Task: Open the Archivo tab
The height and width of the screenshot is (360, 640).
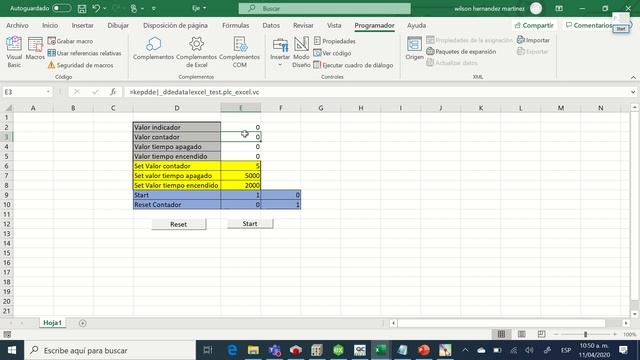Action: tap(17, 25)
